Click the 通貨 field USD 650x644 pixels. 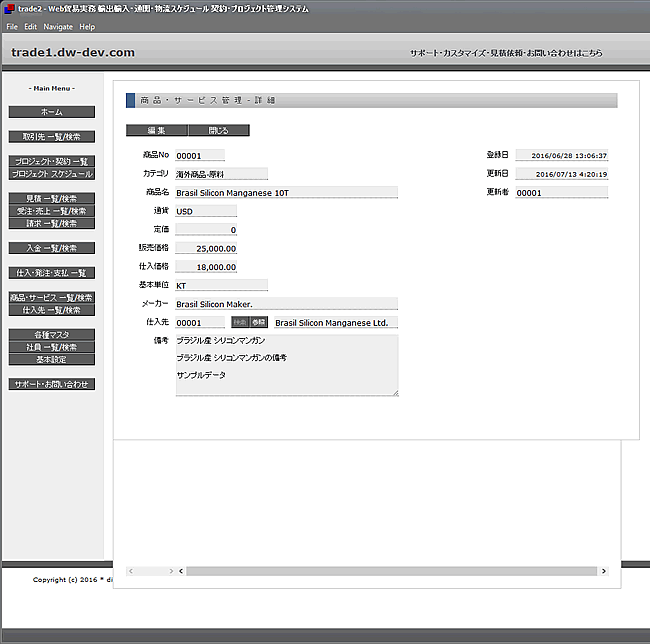coord(206,211)
